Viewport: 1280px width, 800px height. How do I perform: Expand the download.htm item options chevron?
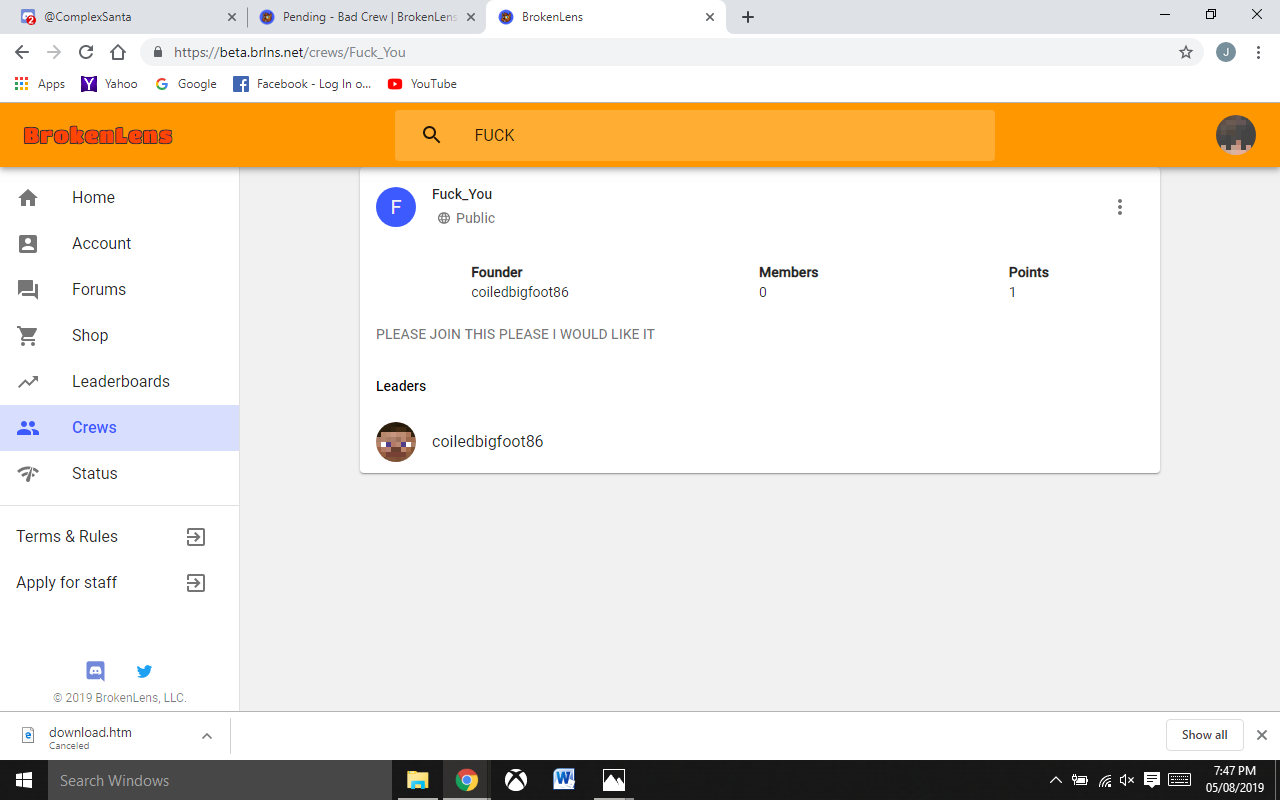207,736
